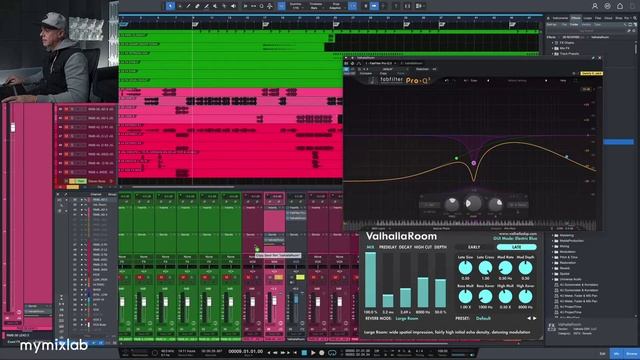Click the High Mult knob in ValhallaRoom

coord(505,297)
